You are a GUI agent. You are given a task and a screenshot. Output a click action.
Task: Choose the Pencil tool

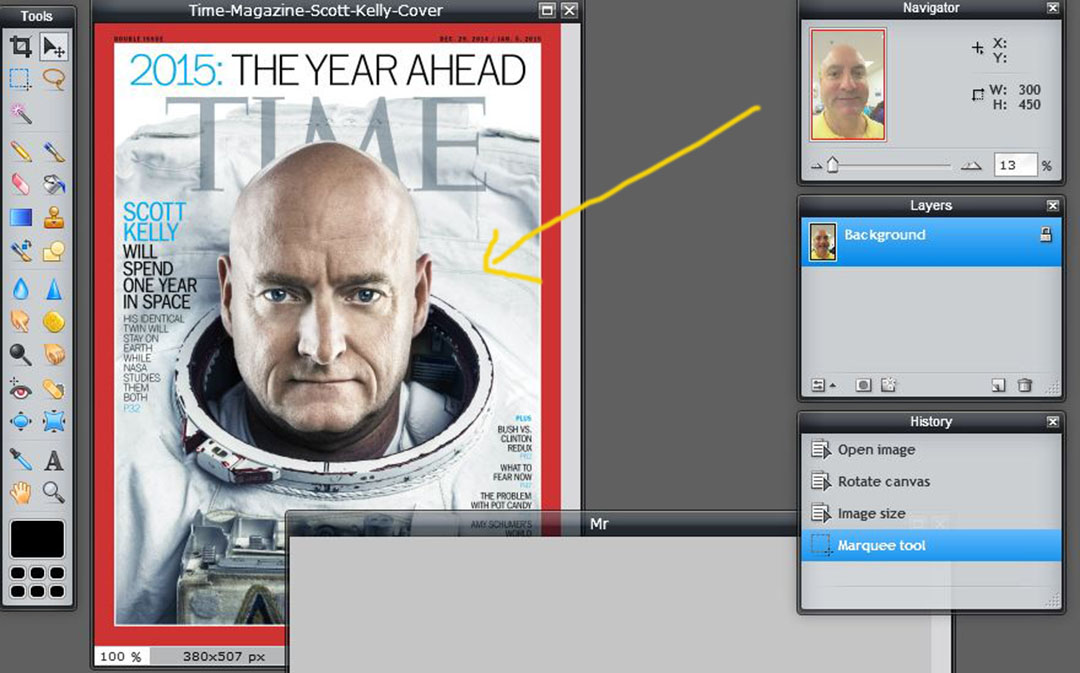(21, 151)
